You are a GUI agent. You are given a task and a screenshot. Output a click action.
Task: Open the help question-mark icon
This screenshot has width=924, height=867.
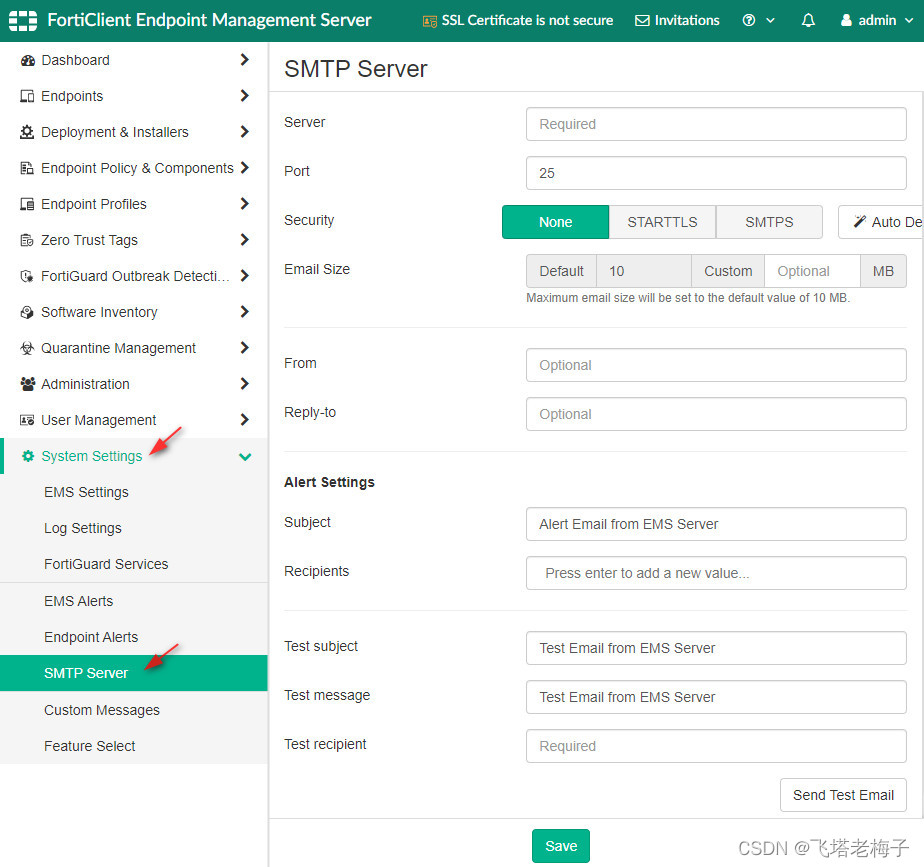748,21
